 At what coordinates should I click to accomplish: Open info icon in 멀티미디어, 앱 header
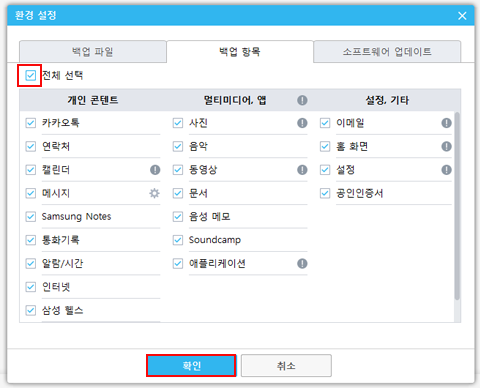pyautogui.click(x=302, y=100)
